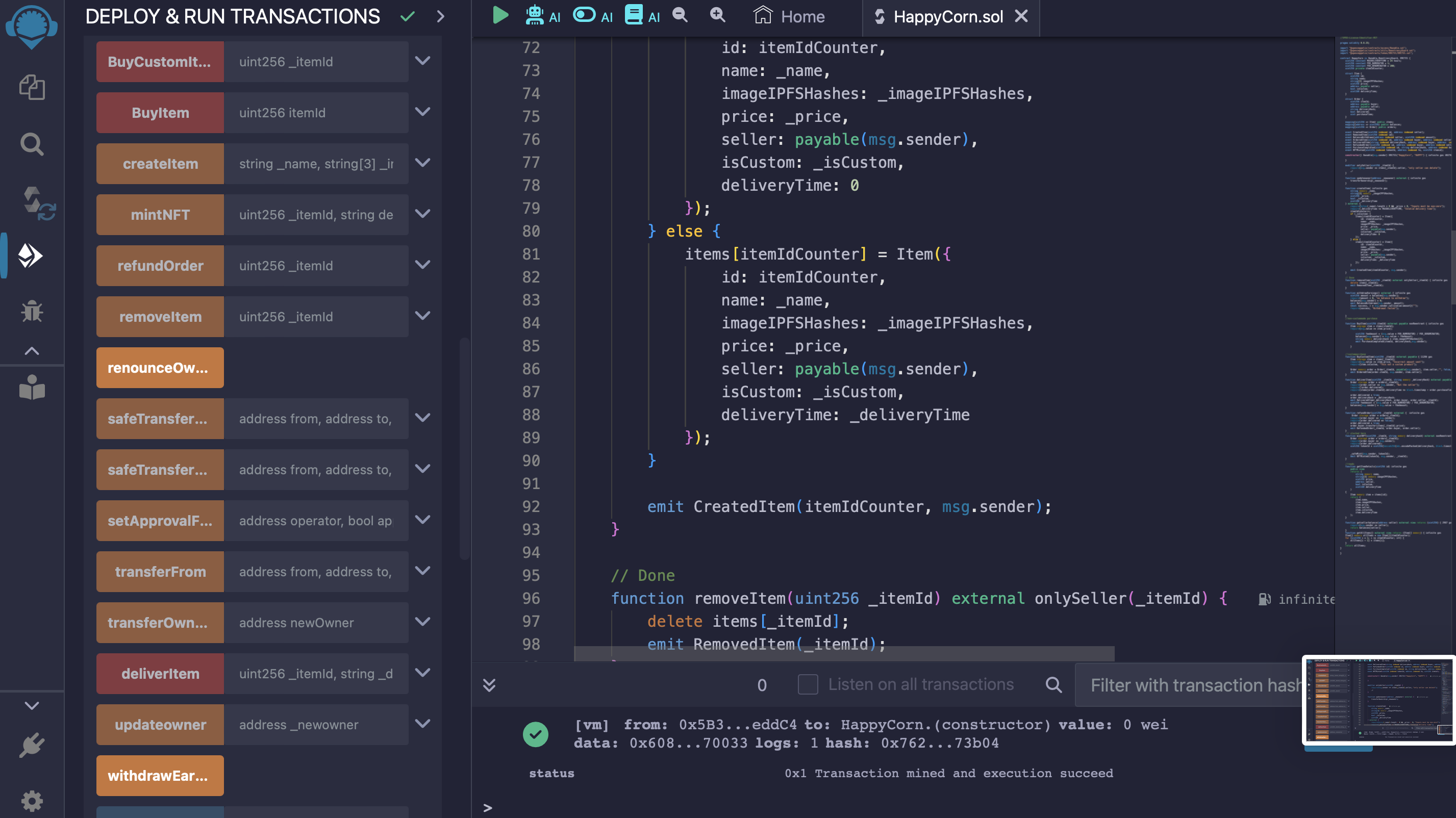Click the Filter with transaction hash field
The image size is (1456, 818).
pyautogui.click(x=1189, y=685)
